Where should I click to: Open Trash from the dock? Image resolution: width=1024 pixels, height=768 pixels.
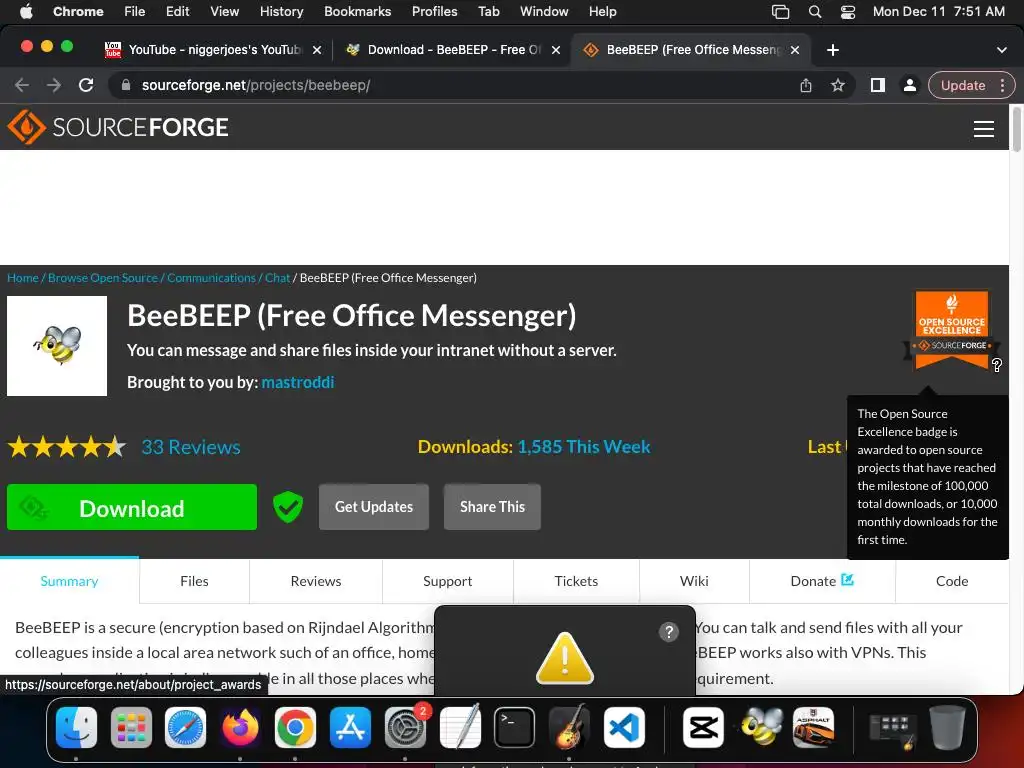pyautogui.click(x=947, y=728)
